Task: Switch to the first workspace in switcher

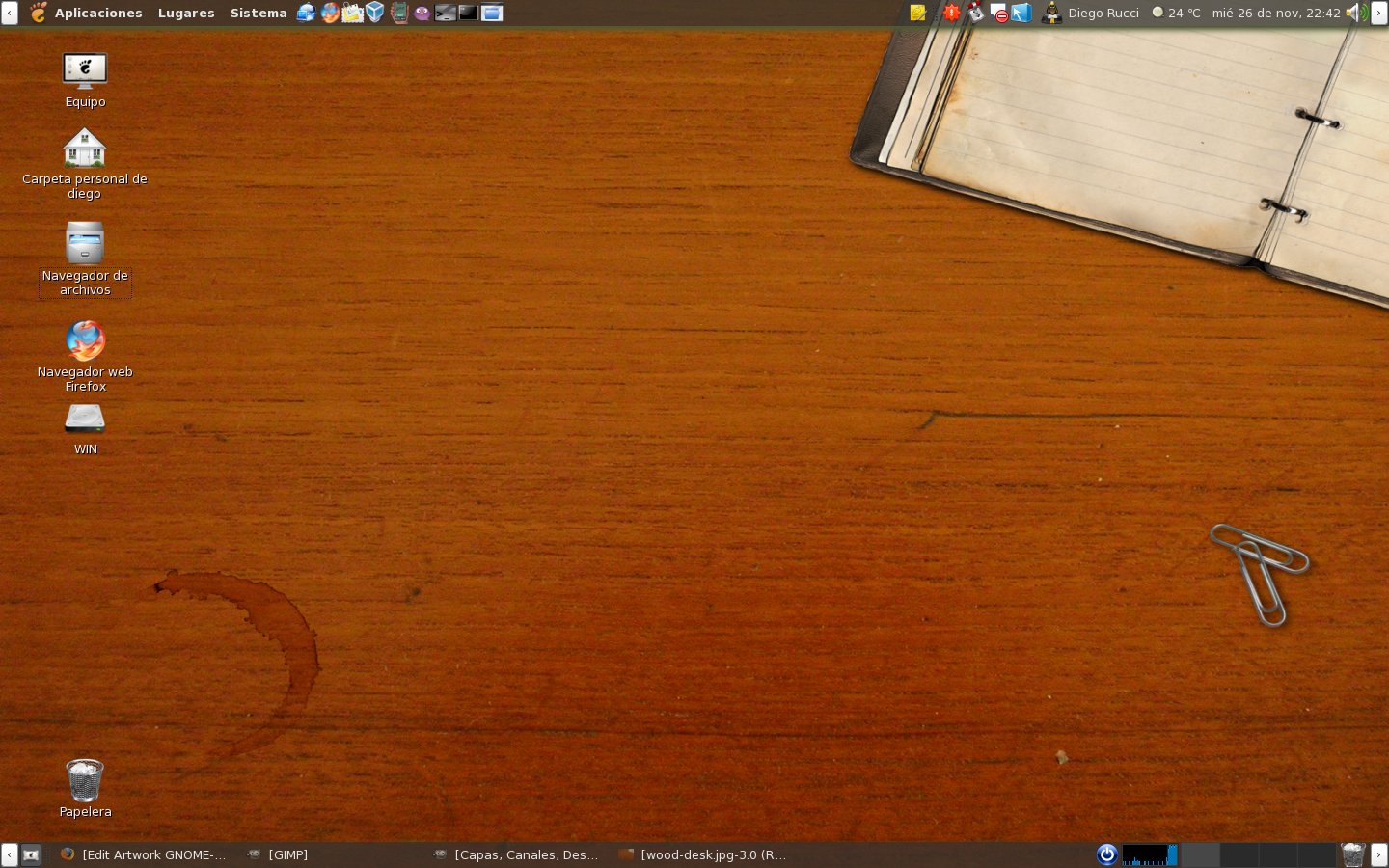Action: [x=1201, y=854]
